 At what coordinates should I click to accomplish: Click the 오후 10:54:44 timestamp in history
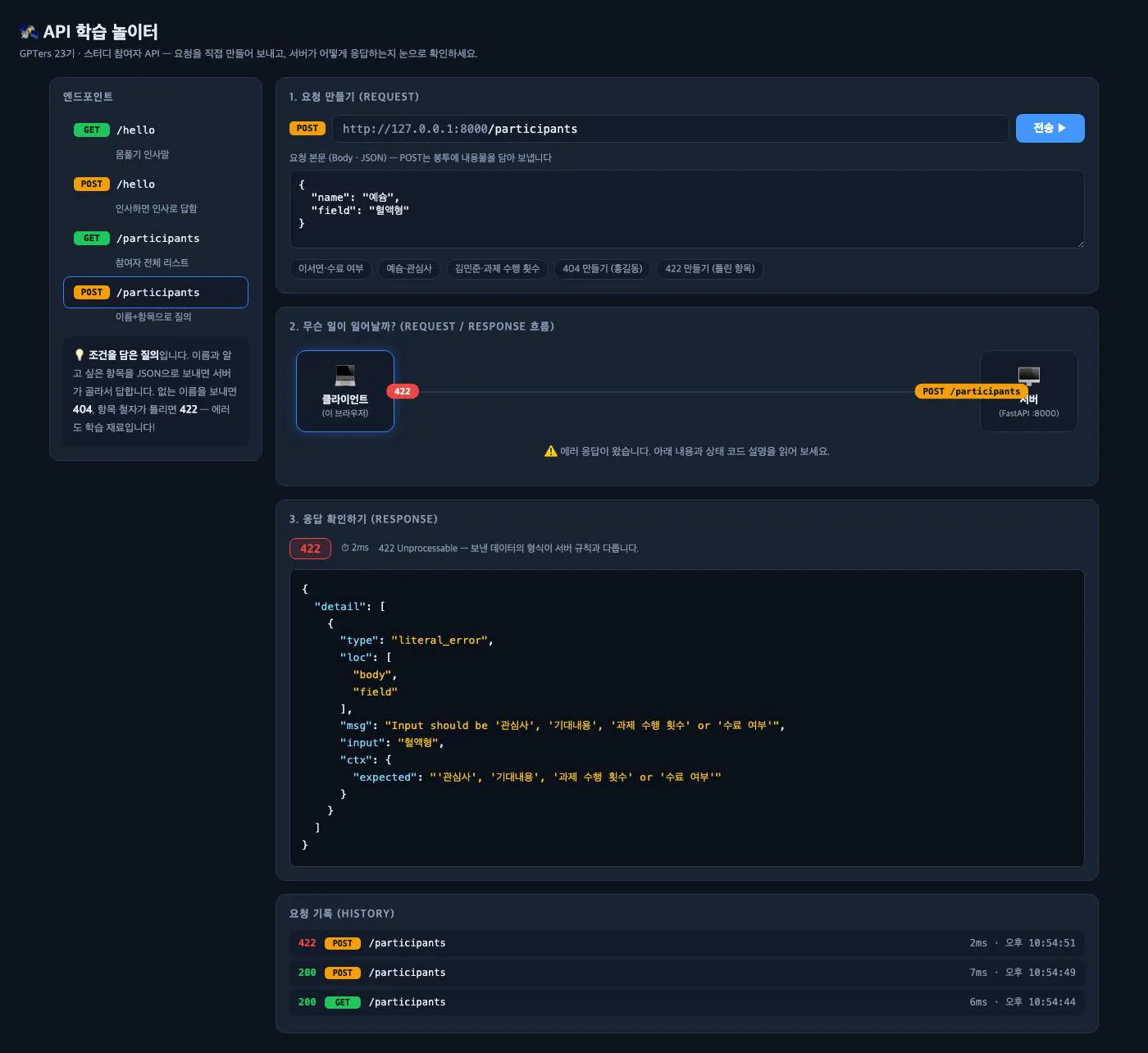pos(1041,1002)
